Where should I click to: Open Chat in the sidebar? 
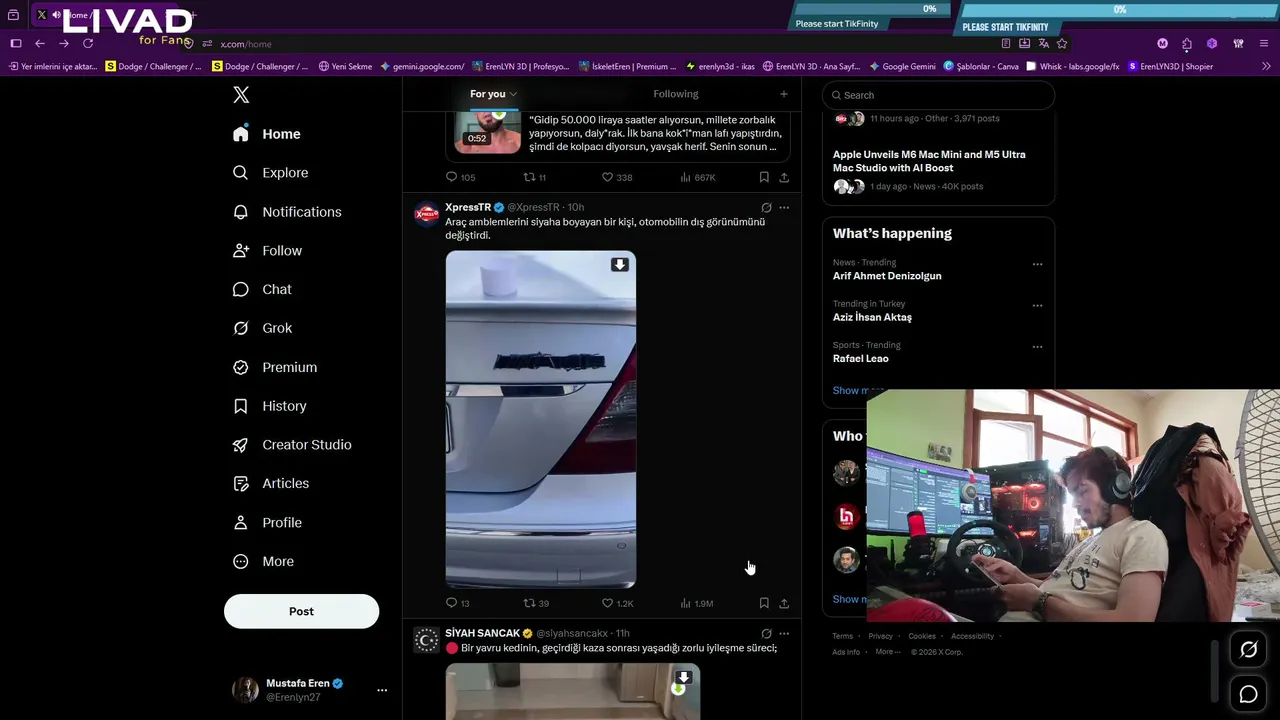[262, 289]
